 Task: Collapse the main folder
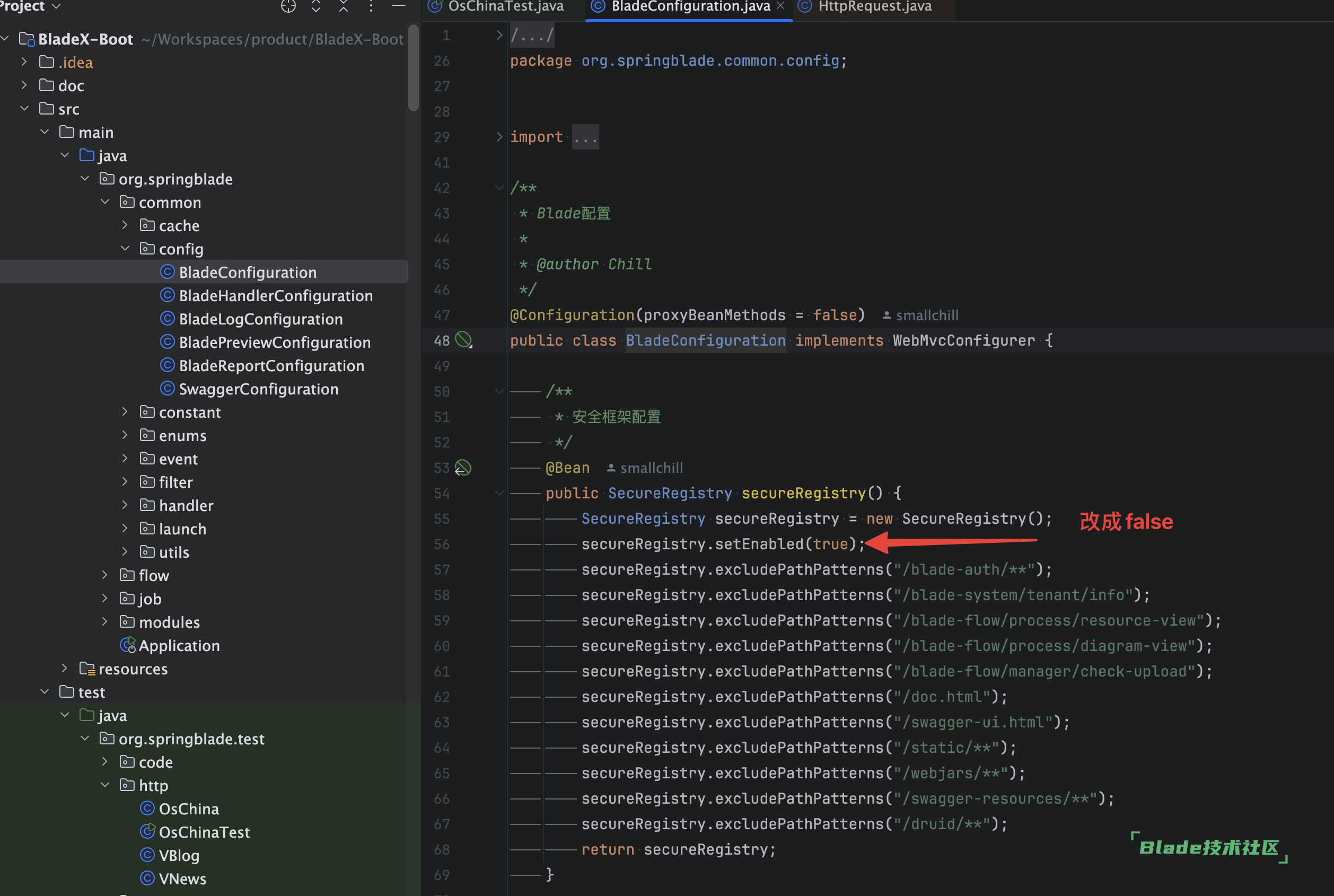[x=45, y=132]
